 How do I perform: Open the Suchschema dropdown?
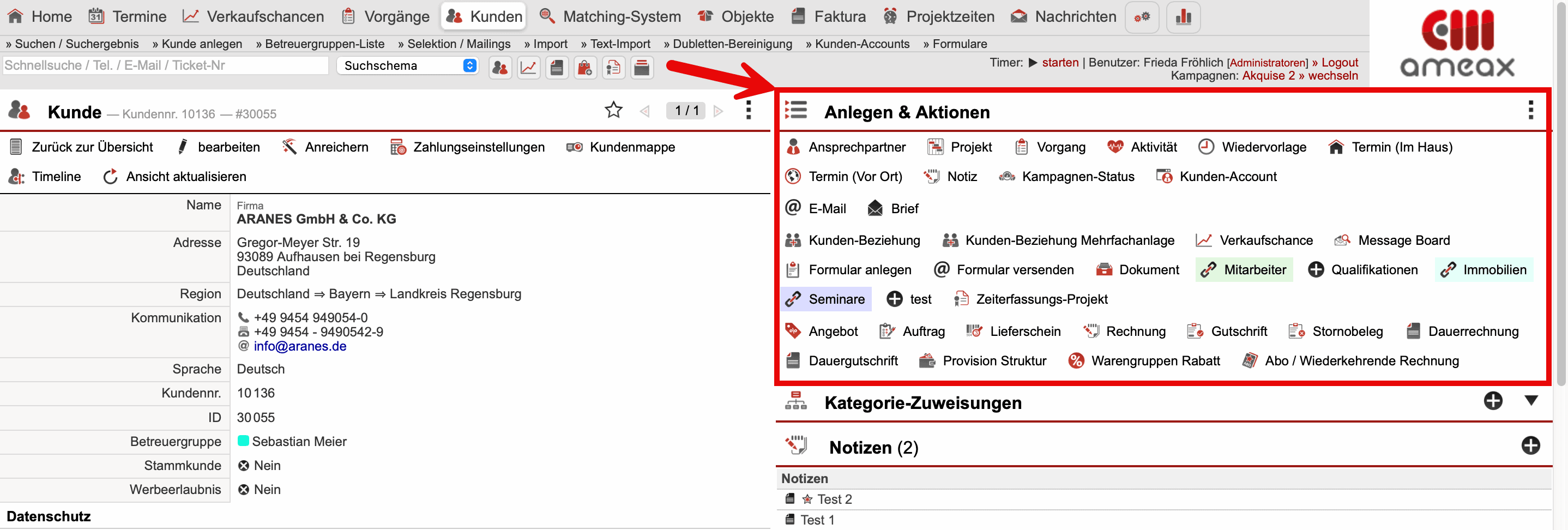(407, 66)
